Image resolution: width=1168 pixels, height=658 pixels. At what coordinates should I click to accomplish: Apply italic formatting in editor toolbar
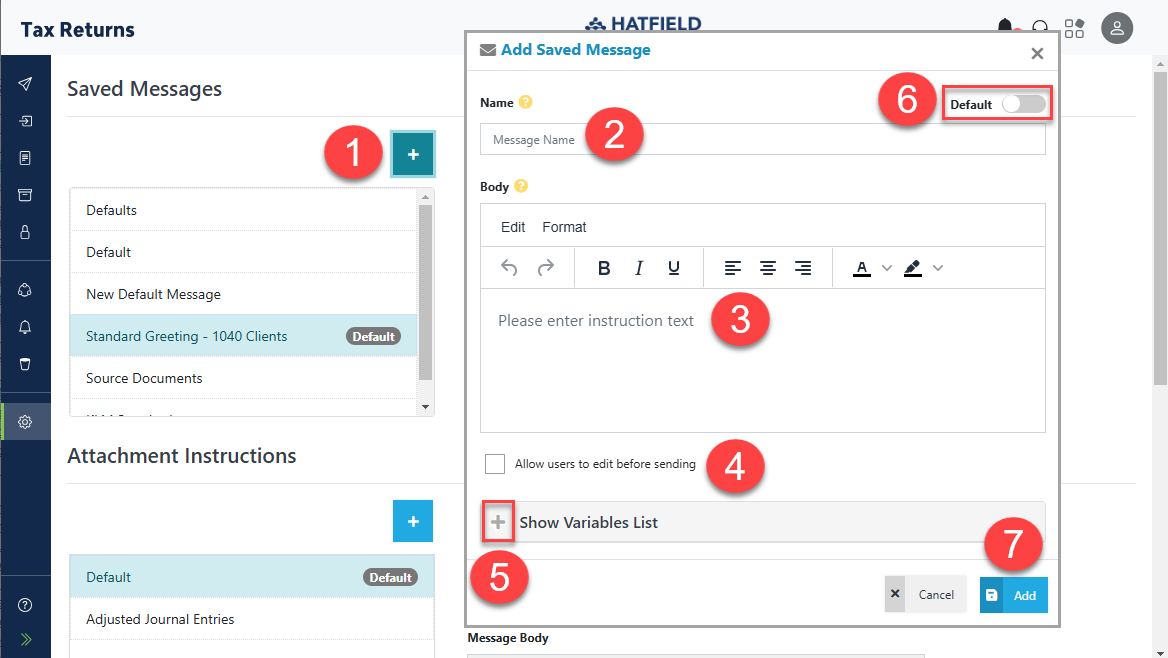(639, 268)
